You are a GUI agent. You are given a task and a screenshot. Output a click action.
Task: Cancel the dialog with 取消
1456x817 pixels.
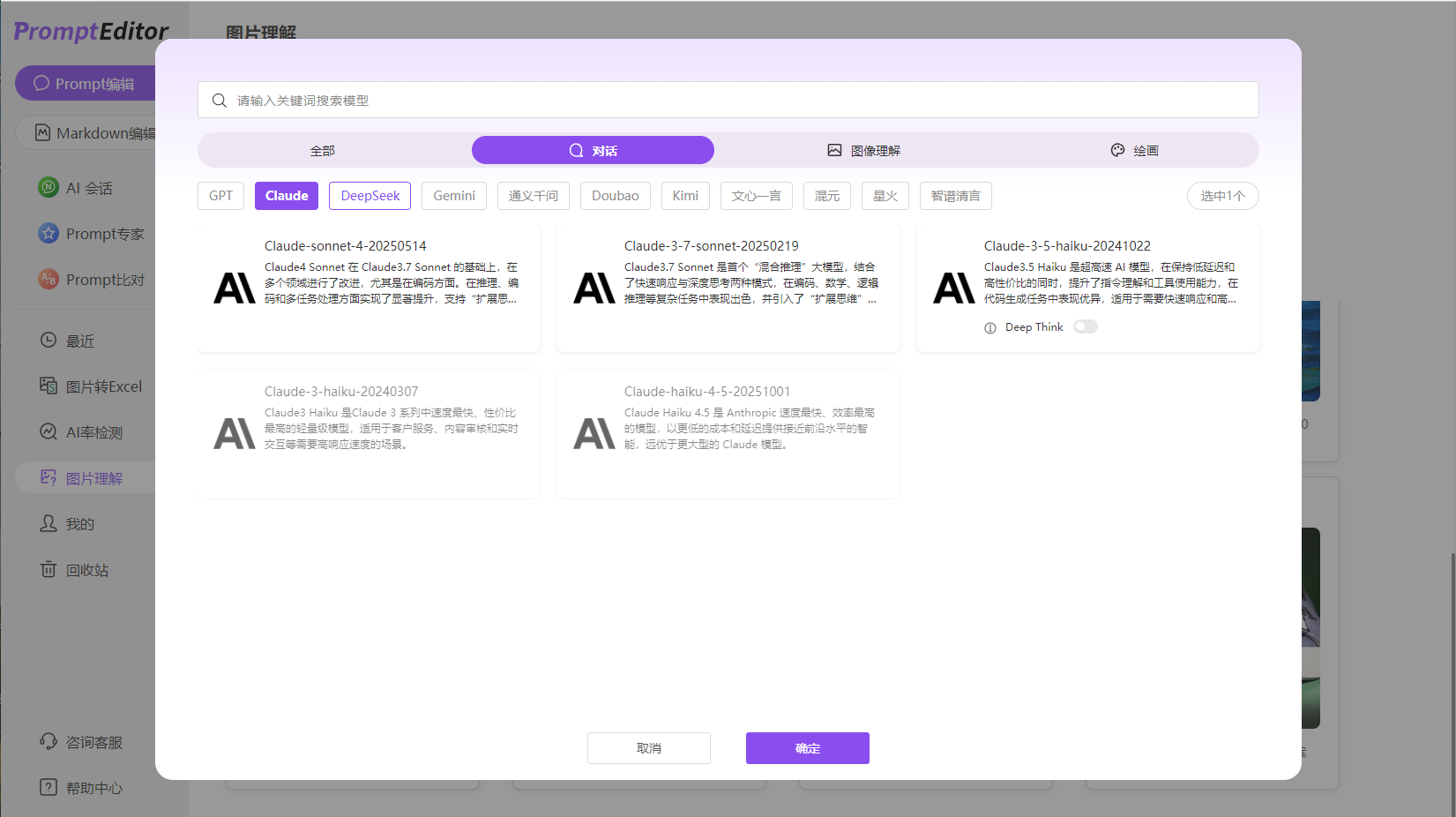(648, 747)
